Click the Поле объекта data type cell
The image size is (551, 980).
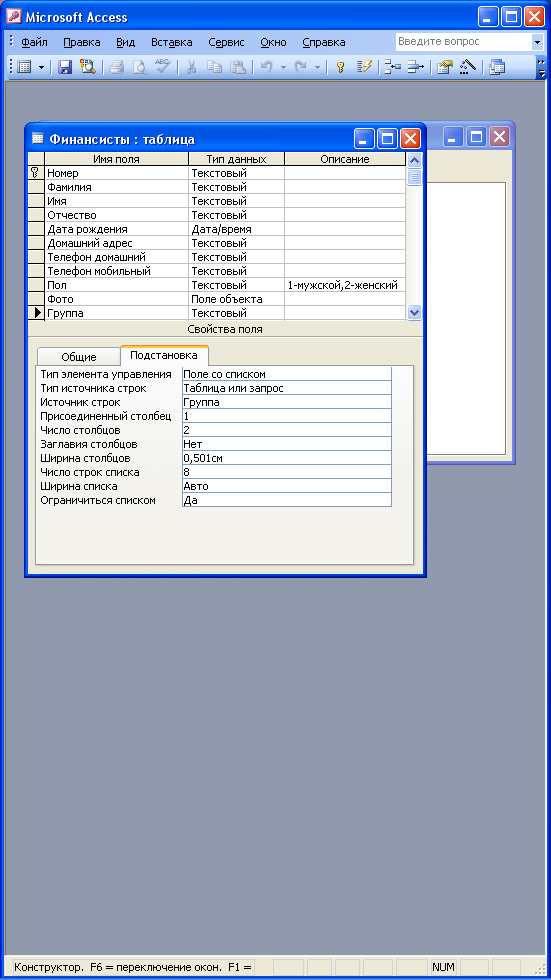(236, 299)
